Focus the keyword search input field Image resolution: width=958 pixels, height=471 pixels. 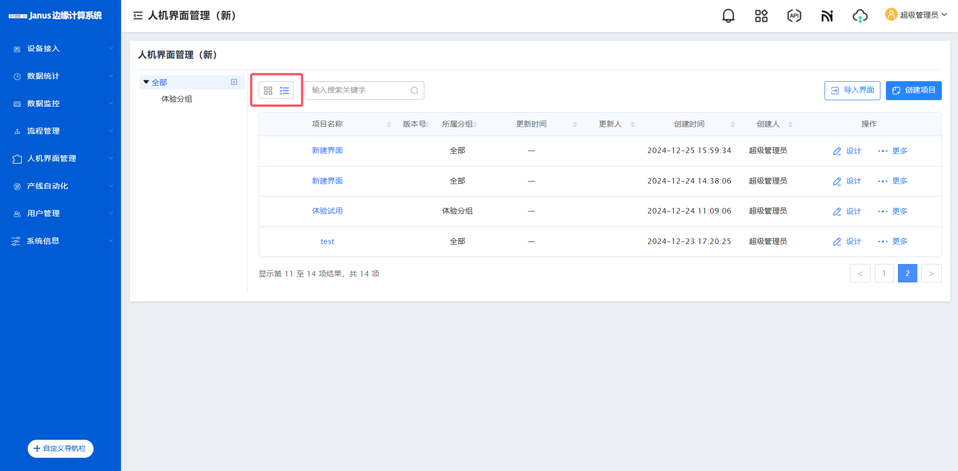pos(358,91)
